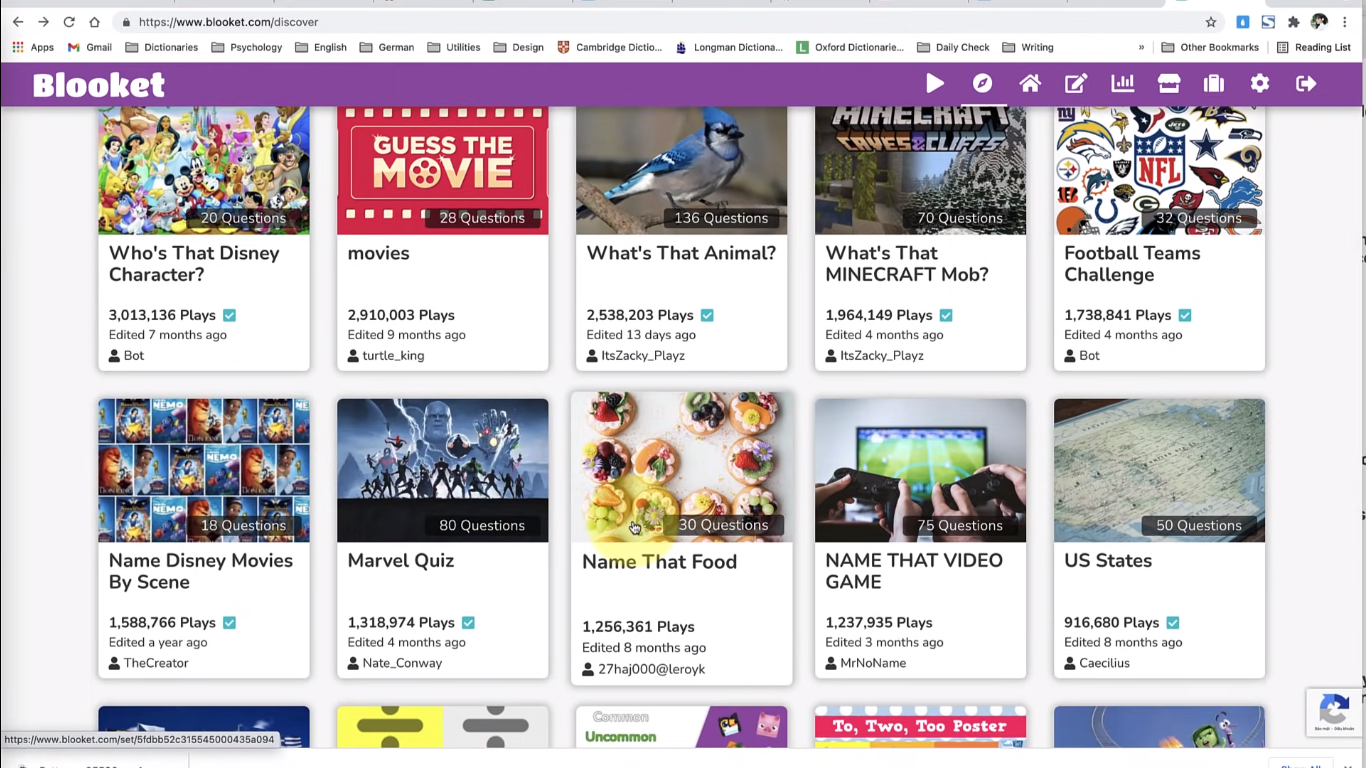Open the Create pencil-and-paper icon
Viewport: 1366px width, 768px height.
pyautogui.click(x=1076, y=84)
